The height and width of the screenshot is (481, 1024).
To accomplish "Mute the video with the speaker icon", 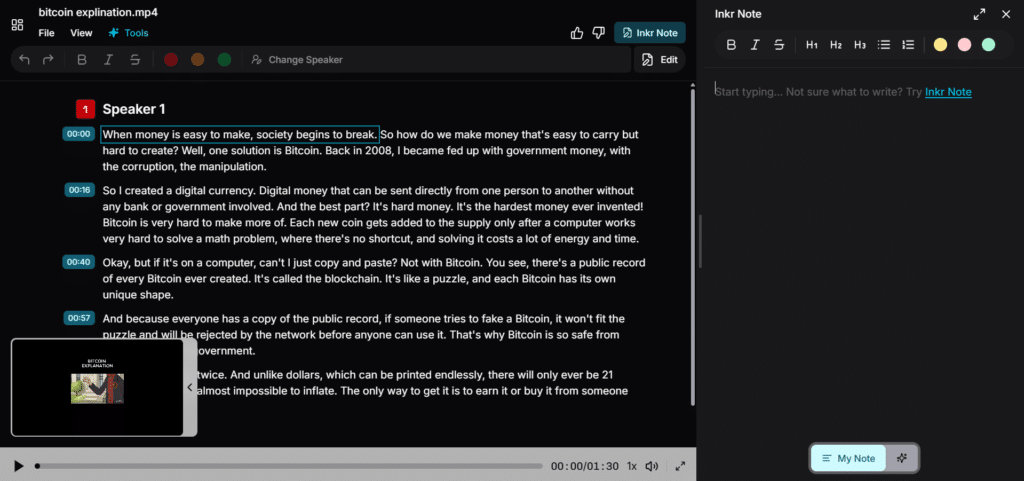I will click(x=652, y=466).
